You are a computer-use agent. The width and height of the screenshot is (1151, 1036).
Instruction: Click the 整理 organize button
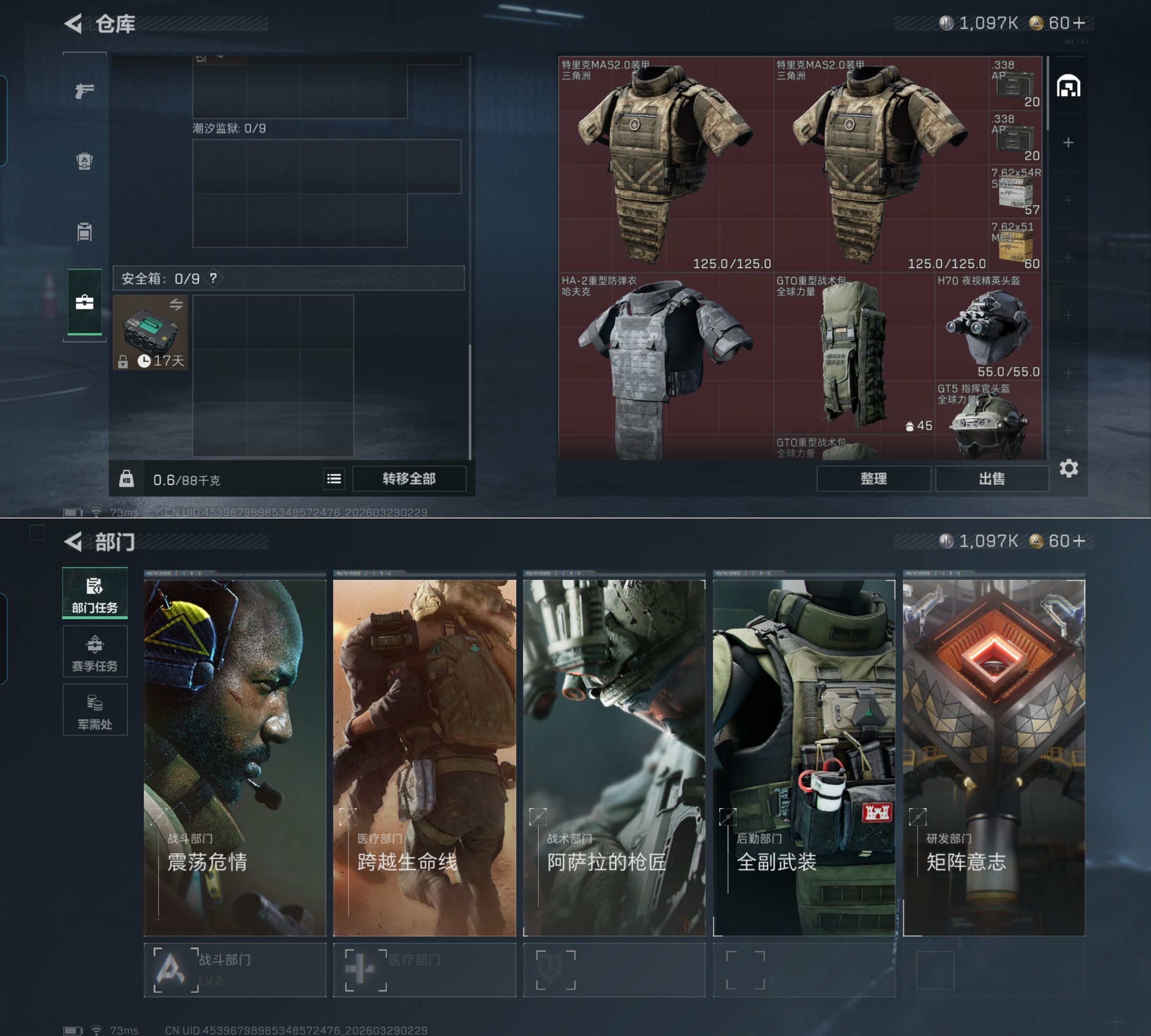coord(873,479)
